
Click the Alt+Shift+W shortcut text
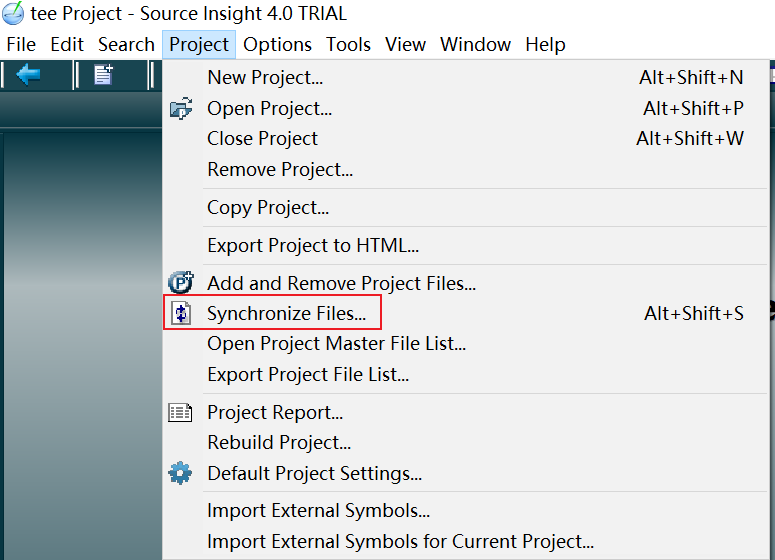(690, 139)
